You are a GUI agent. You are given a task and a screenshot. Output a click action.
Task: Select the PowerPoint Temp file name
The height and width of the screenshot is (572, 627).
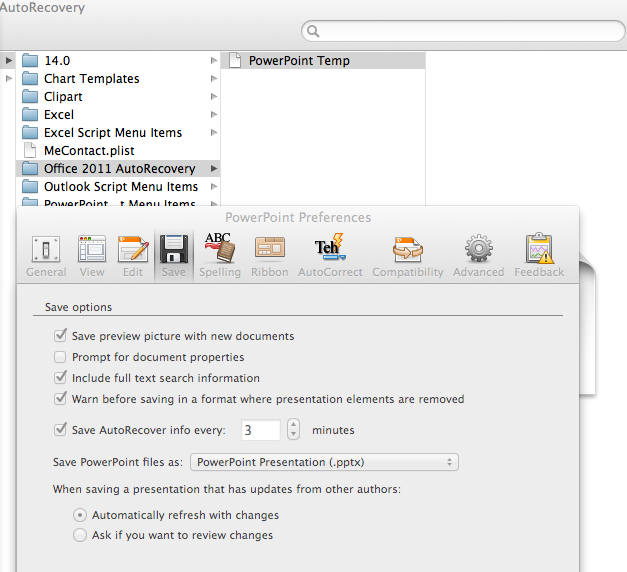coord(299,61)
